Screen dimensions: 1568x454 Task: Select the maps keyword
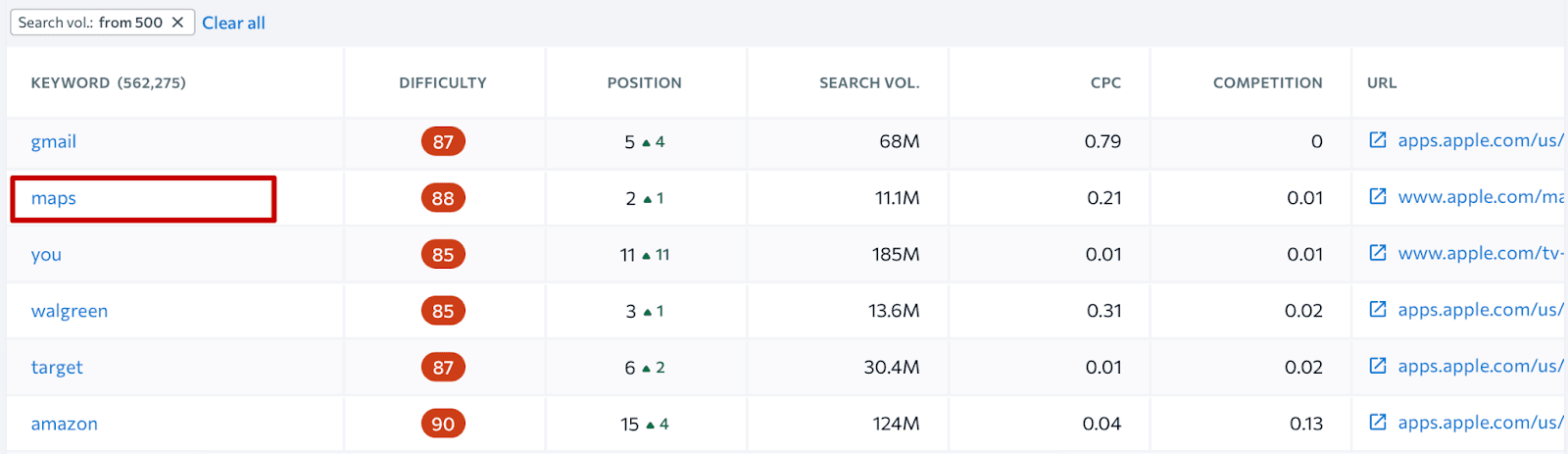coord(54,198)
